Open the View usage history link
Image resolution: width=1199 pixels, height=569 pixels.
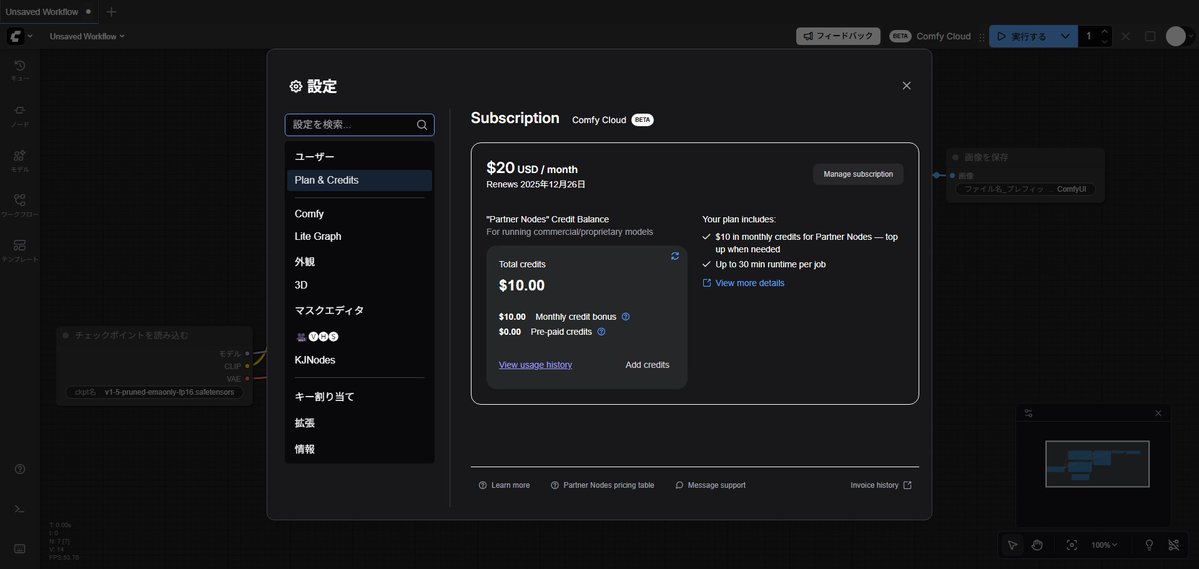[x=535, y=365]
